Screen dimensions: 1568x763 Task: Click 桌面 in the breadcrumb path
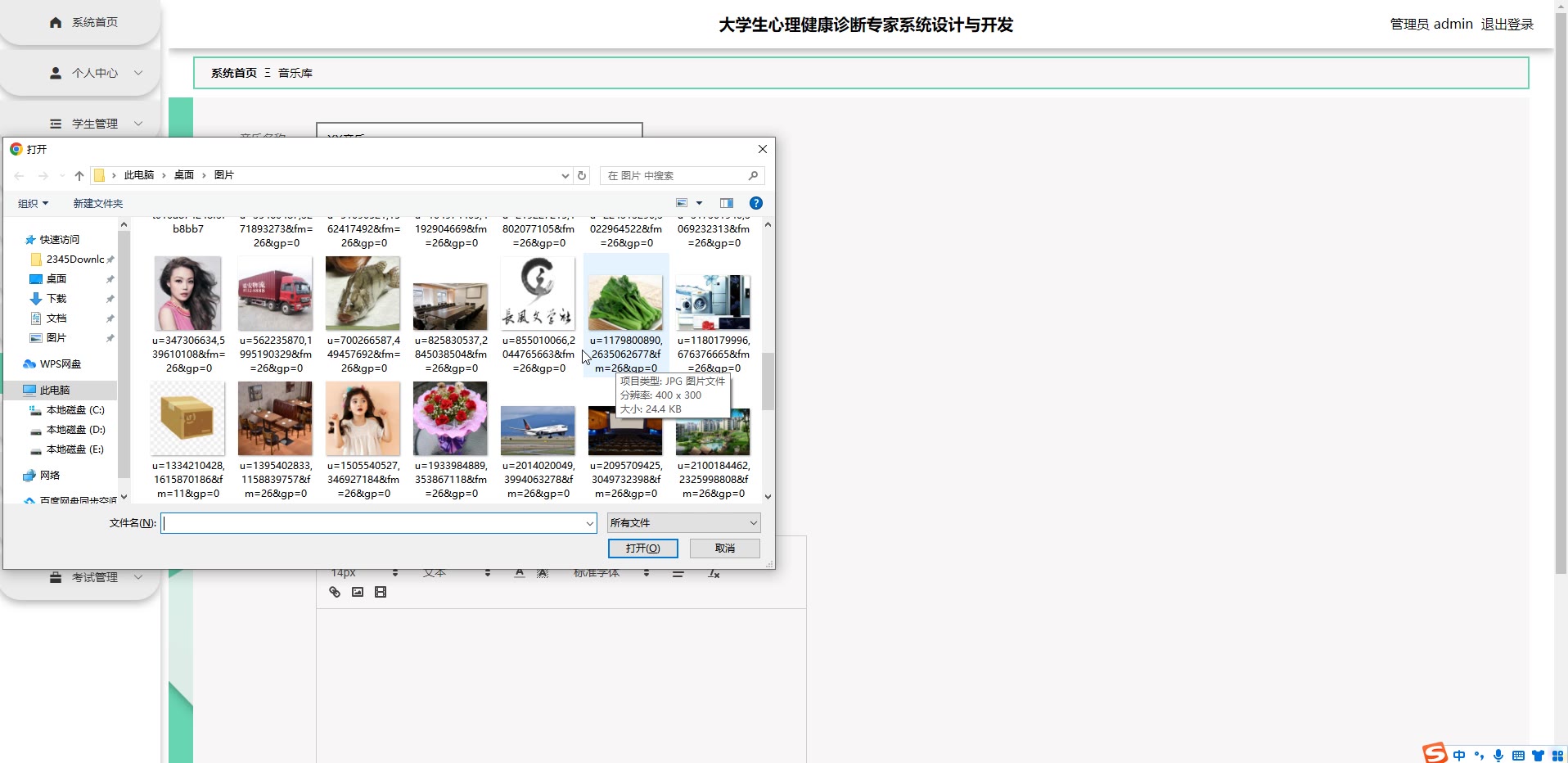click(184, 175)
